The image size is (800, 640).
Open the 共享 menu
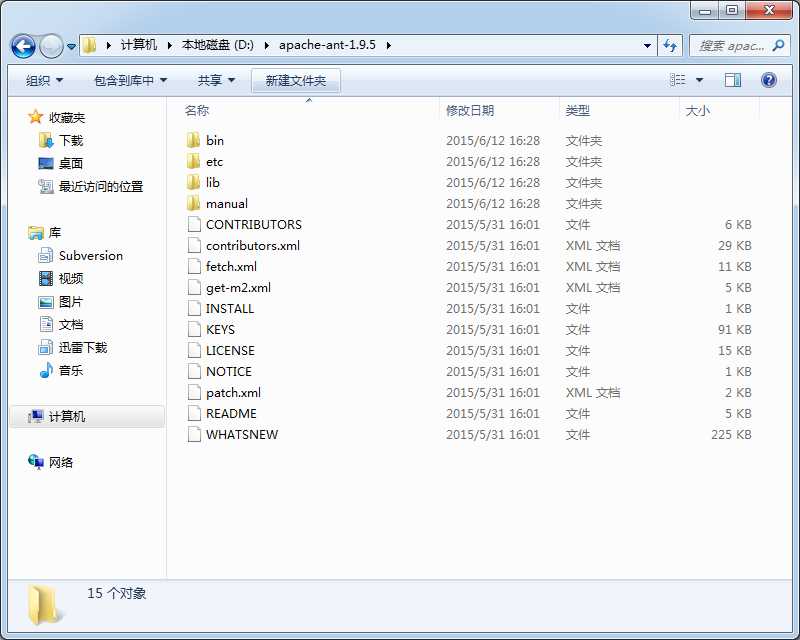point(216,81)
